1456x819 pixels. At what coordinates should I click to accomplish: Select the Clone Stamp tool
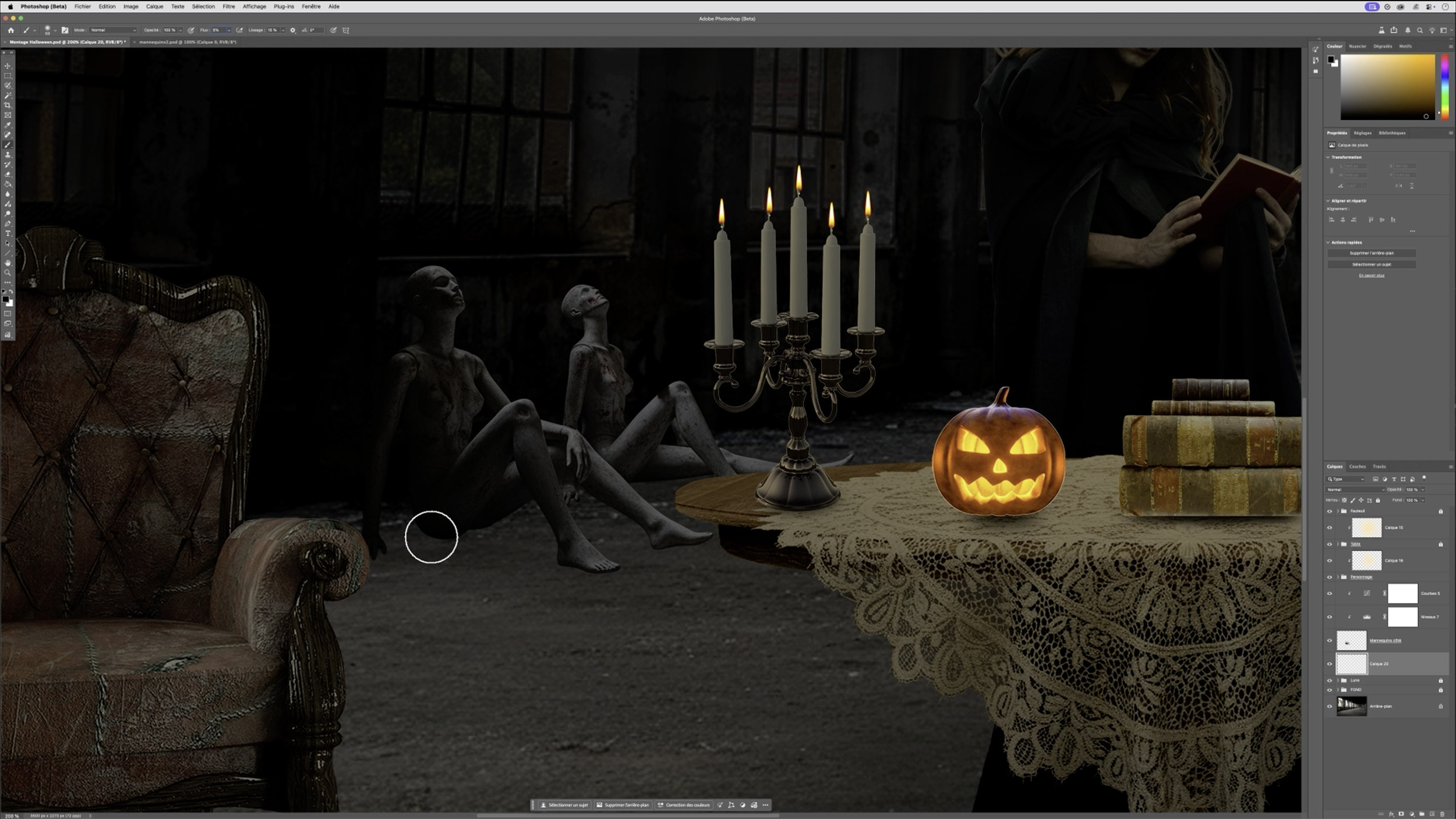point(8,155)
